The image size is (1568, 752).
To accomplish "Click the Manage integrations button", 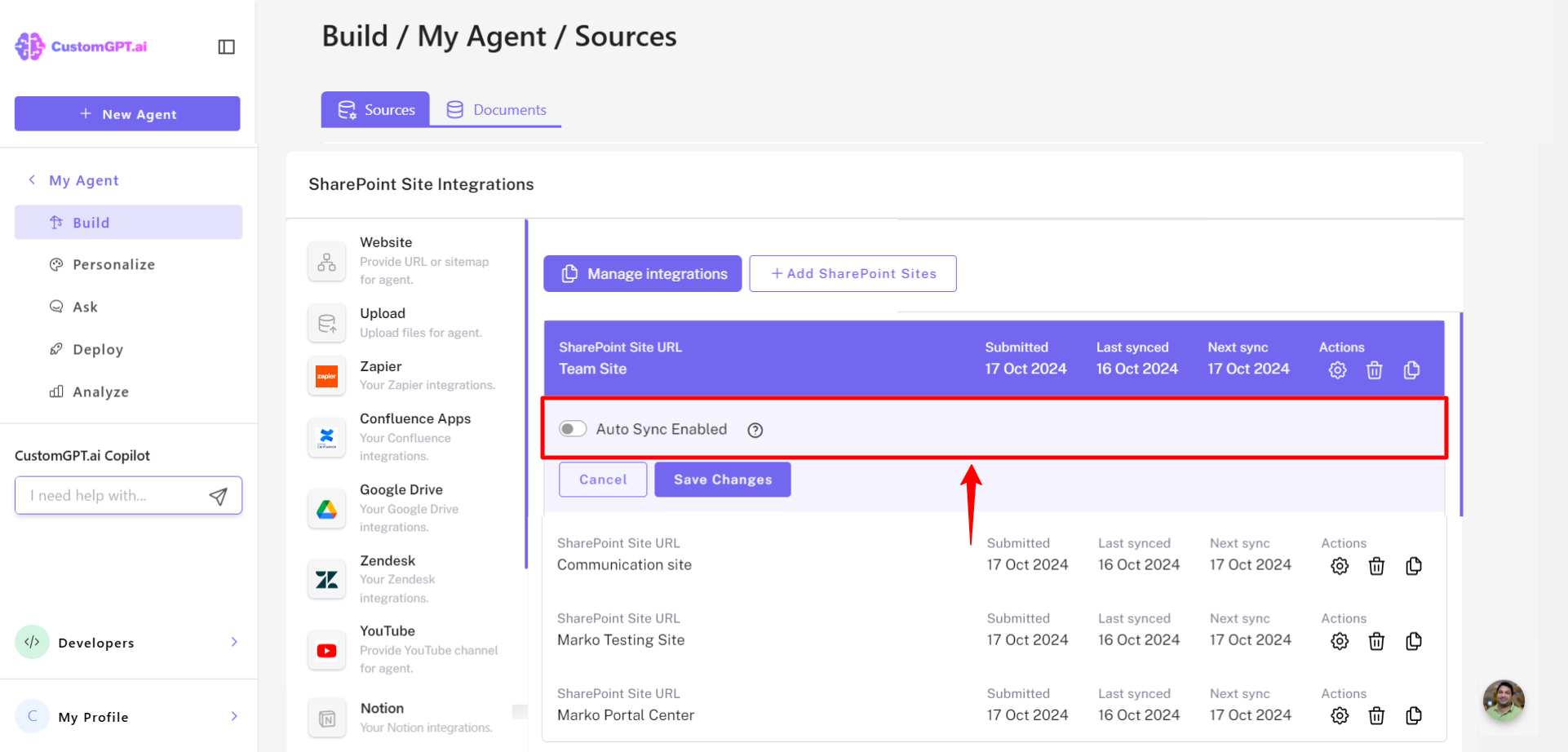I will coord(643,273).
